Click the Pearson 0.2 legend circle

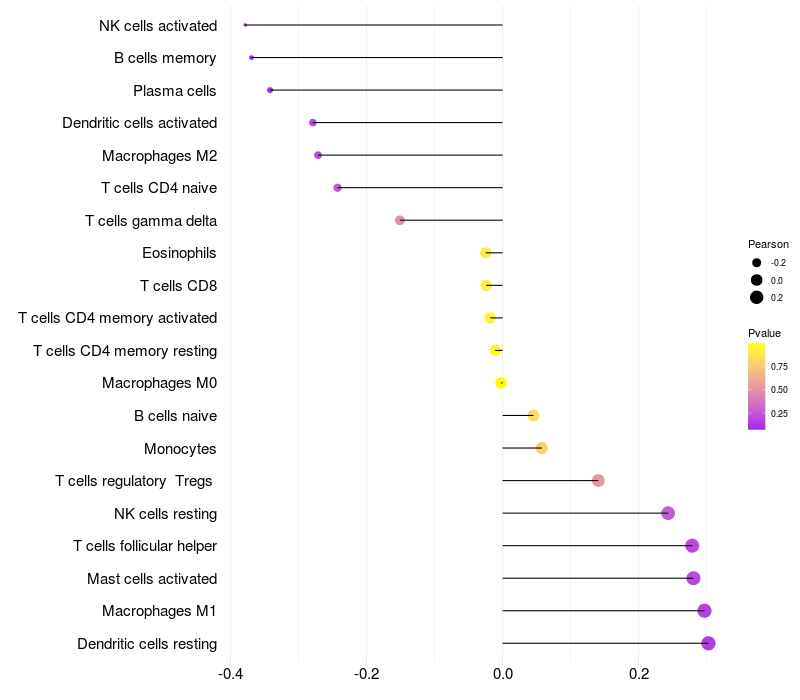click(x=757, y=297)
